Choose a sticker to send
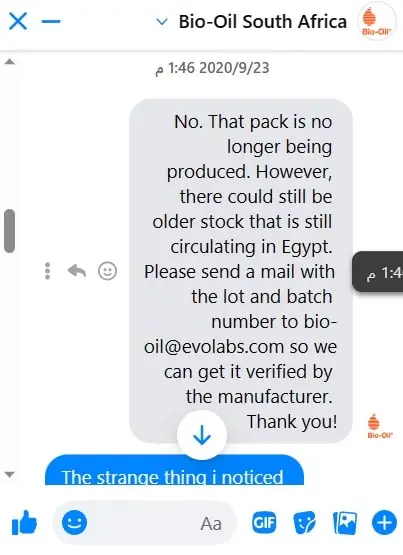Screen dimensions: 403x555 [305, 522]
